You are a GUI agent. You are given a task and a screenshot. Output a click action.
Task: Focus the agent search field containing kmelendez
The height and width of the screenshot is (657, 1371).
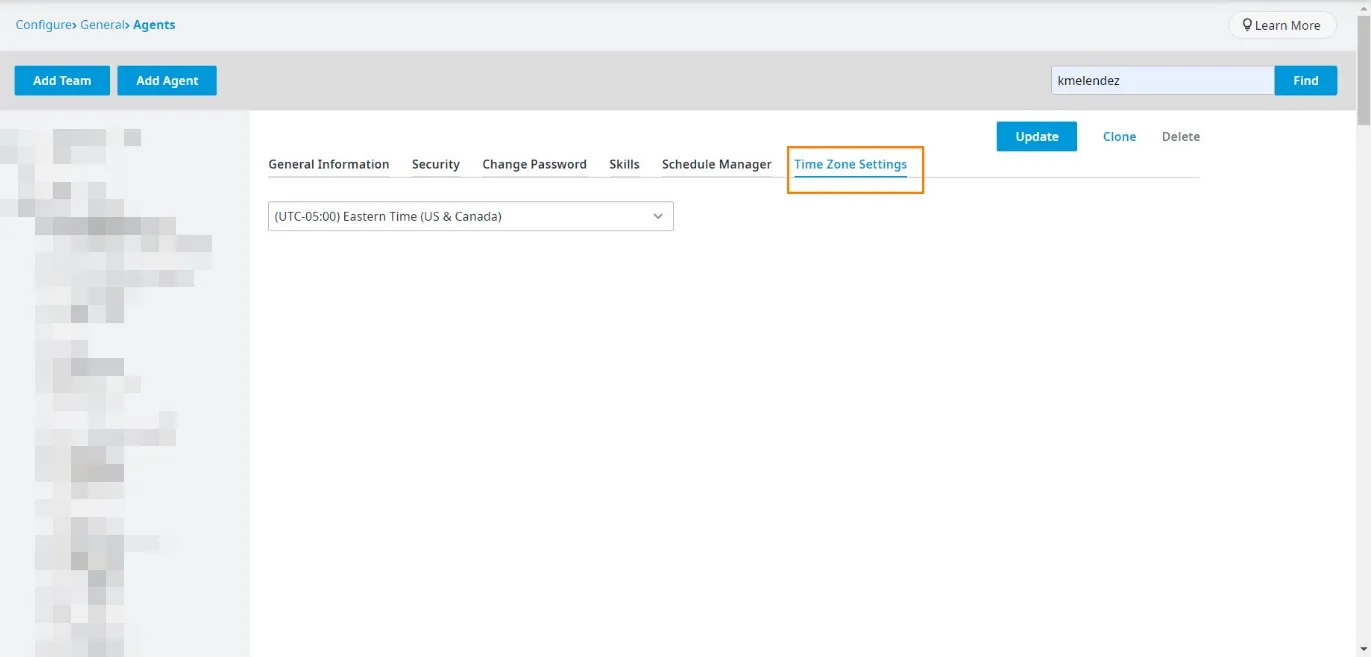(x=1163, y=81)
